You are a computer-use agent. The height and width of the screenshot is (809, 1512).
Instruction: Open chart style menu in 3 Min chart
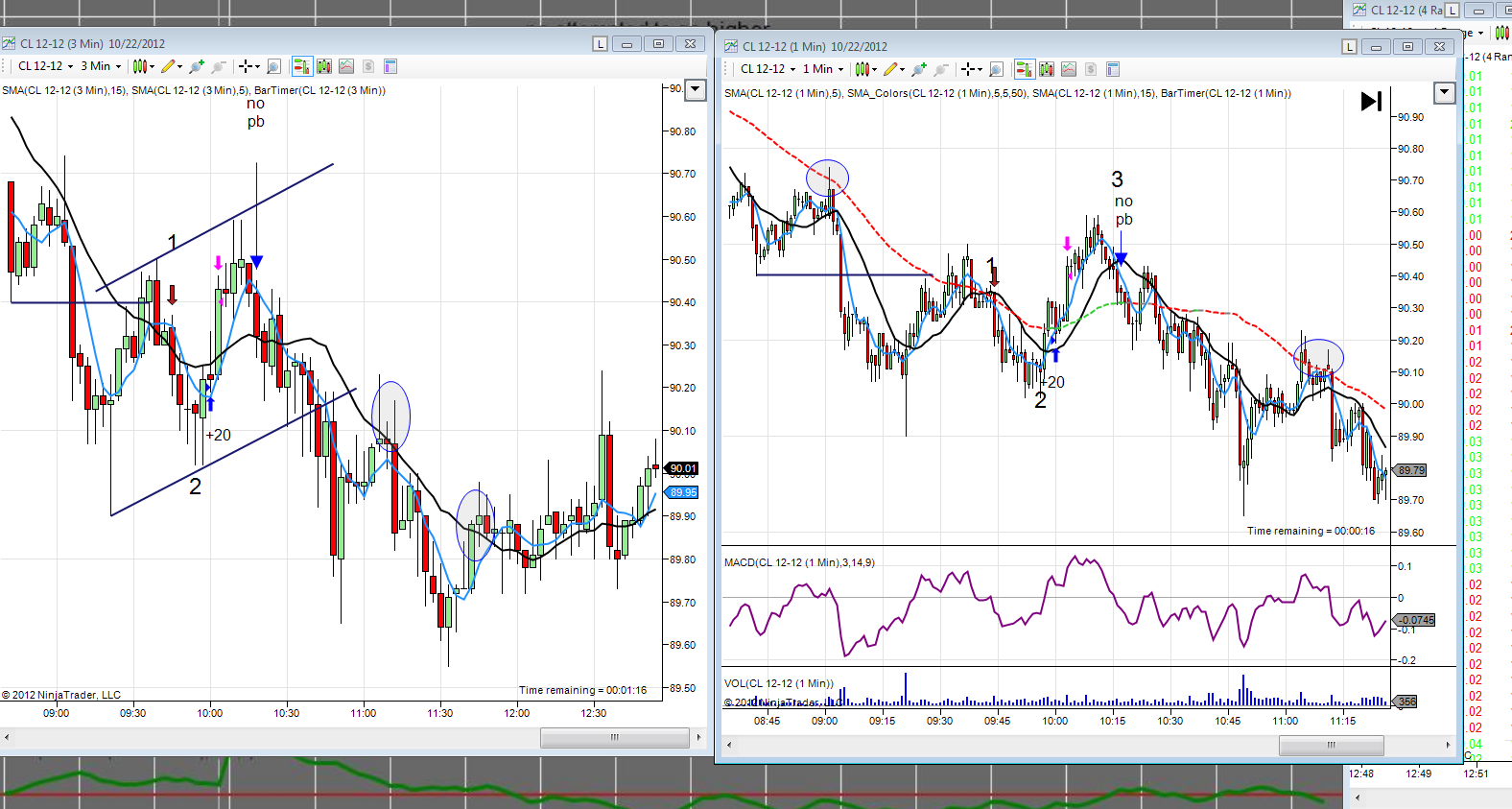[x=140, y=66]
